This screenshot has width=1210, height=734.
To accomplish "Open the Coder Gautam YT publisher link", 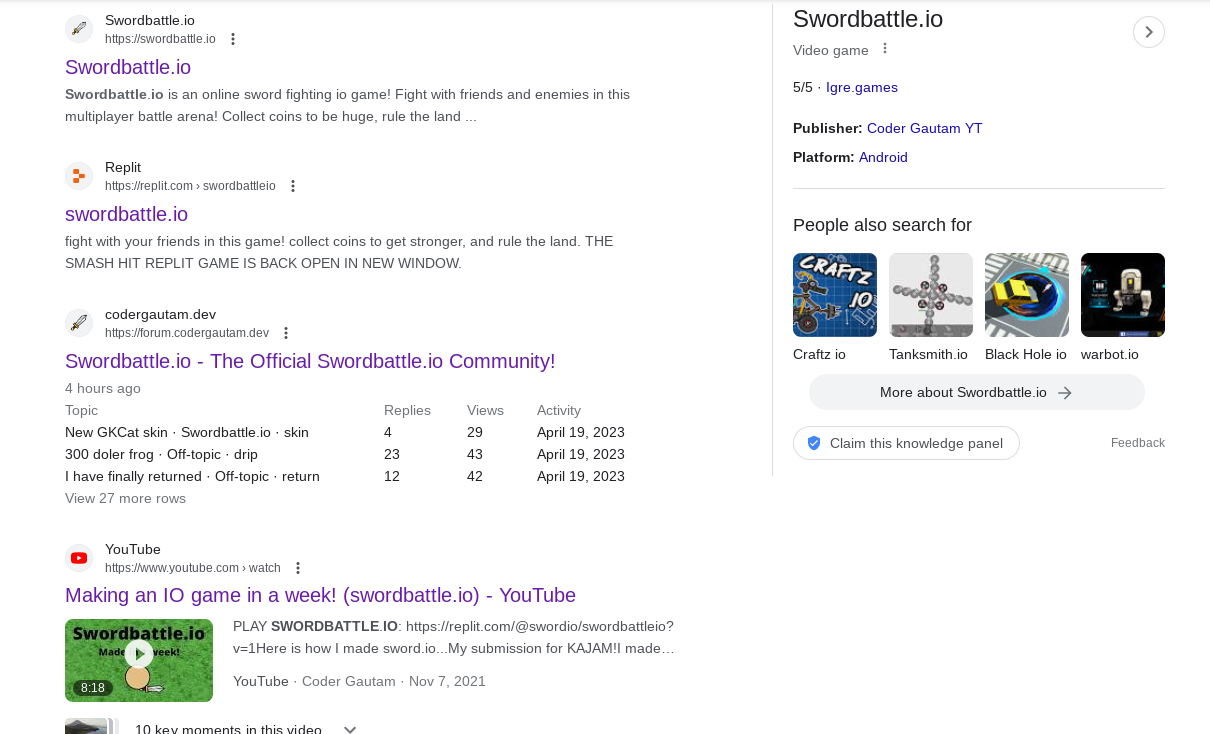I will coord(924,128).
